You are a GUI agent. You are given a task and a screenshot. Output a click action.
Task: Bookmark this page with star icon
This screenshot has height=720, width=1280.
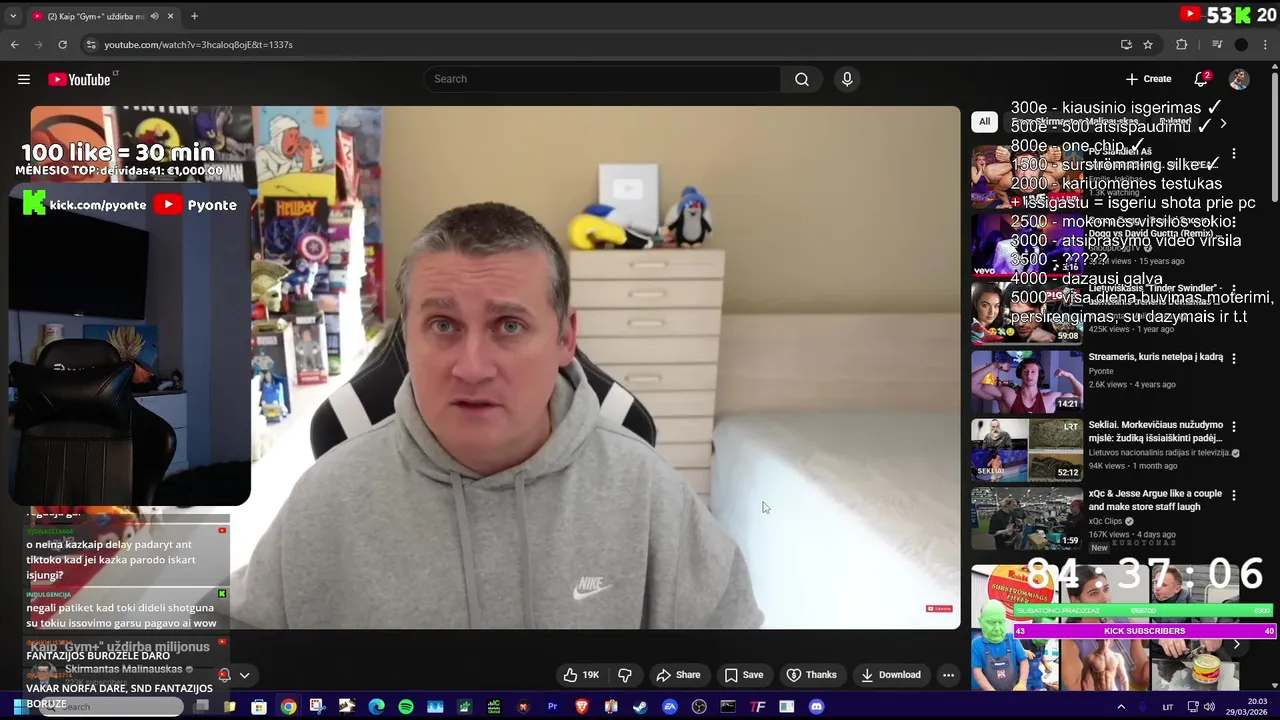click(1148, 44)
